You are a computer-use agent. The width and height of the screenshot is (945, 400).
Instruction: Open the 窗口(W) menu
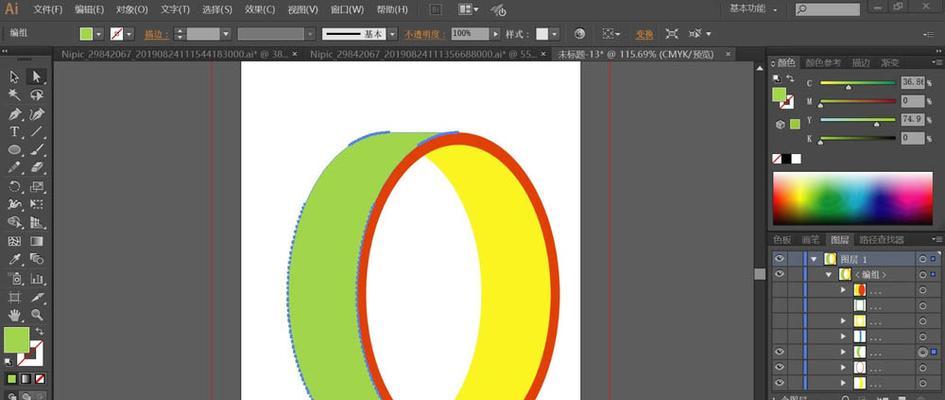347,10
